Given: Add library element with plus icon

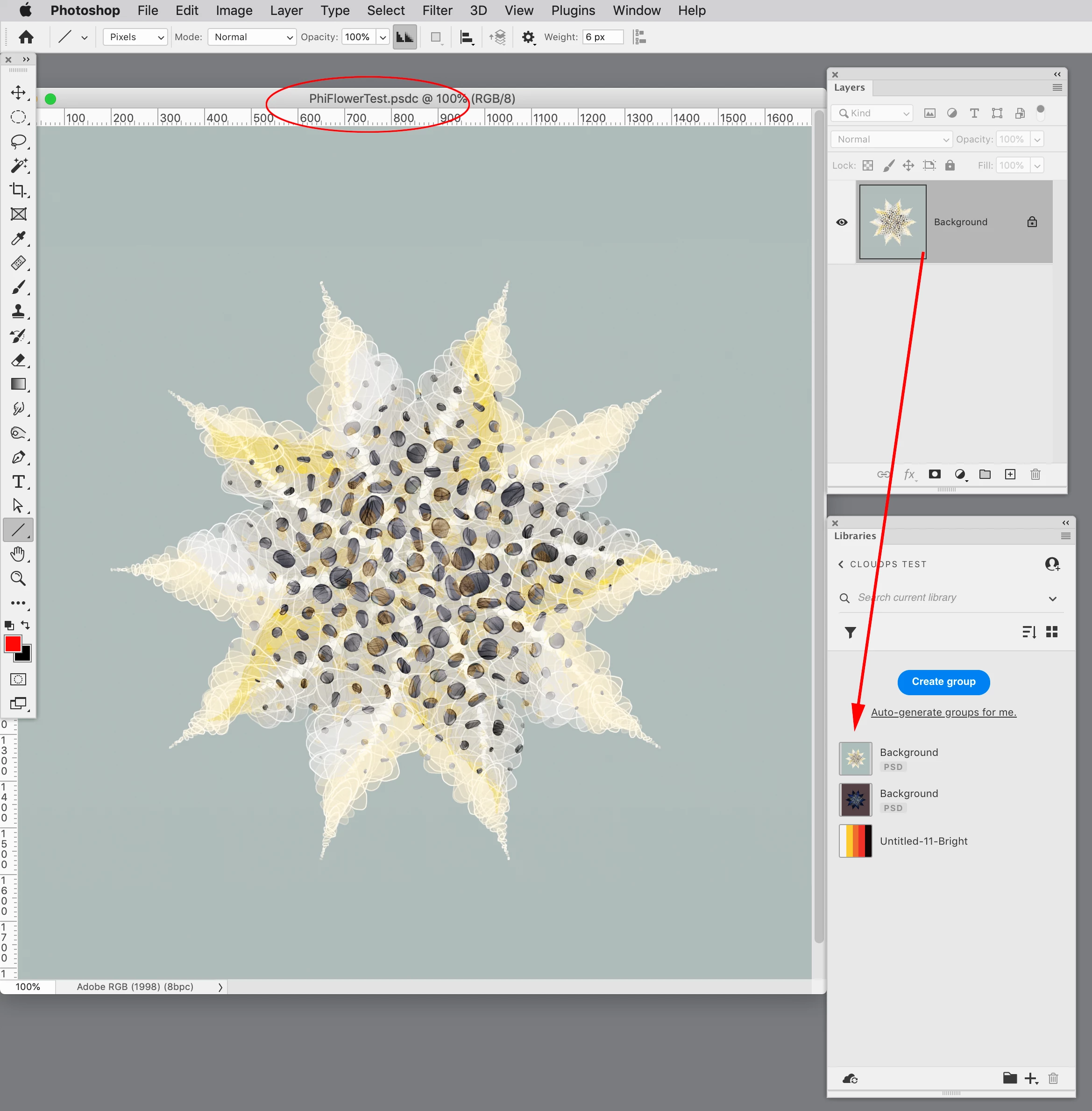Looking at the screenshot, I should (x=1031, y=1079).
